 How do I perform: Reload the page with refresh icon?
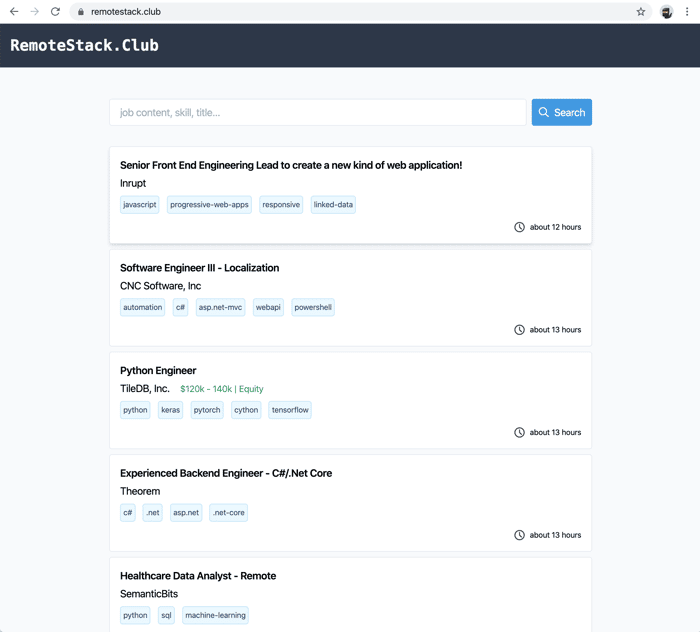[55, 12]
